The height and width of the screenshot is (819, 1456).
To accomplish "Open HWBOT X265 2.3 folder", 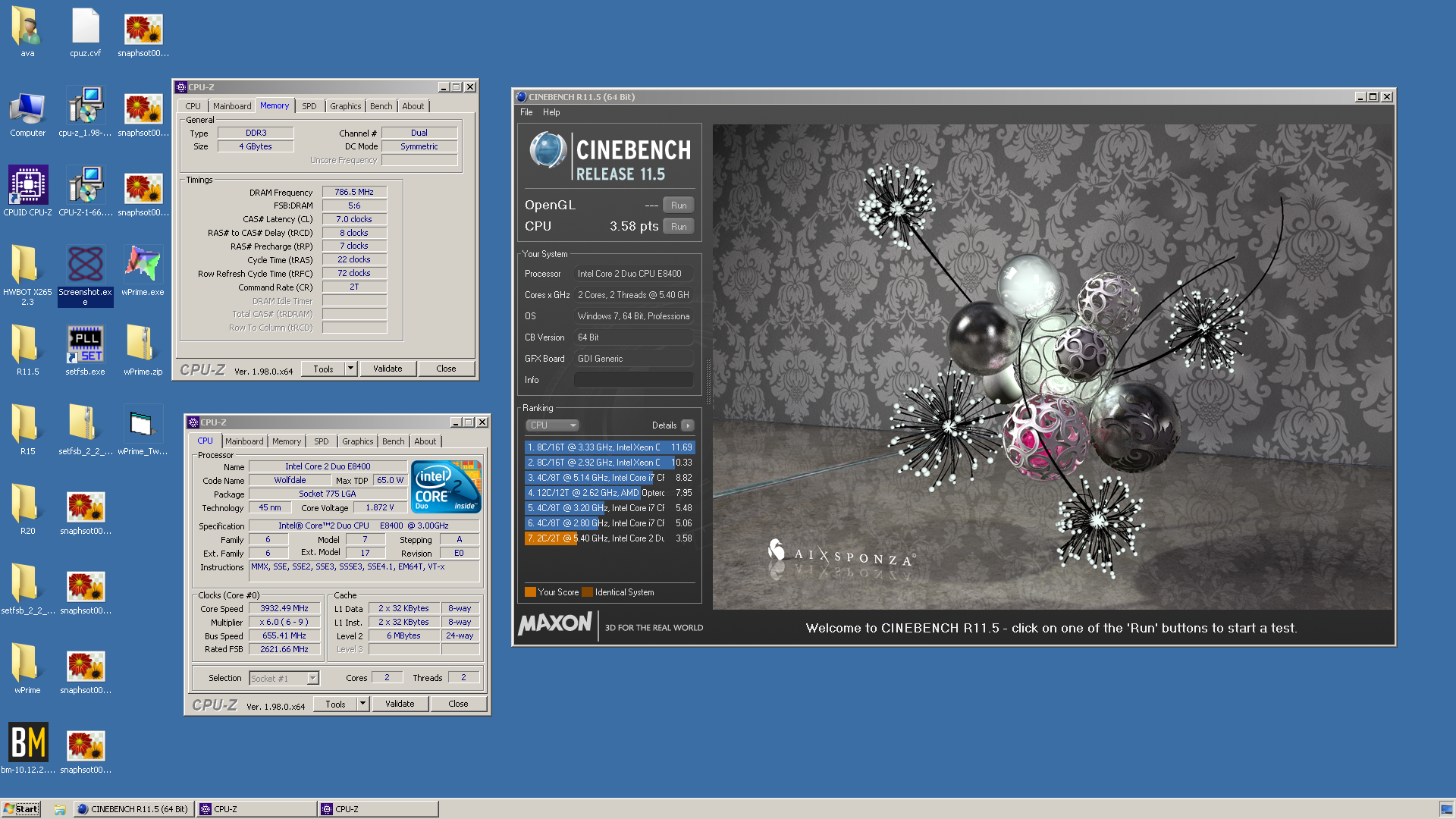I will (x=27, y=275).
